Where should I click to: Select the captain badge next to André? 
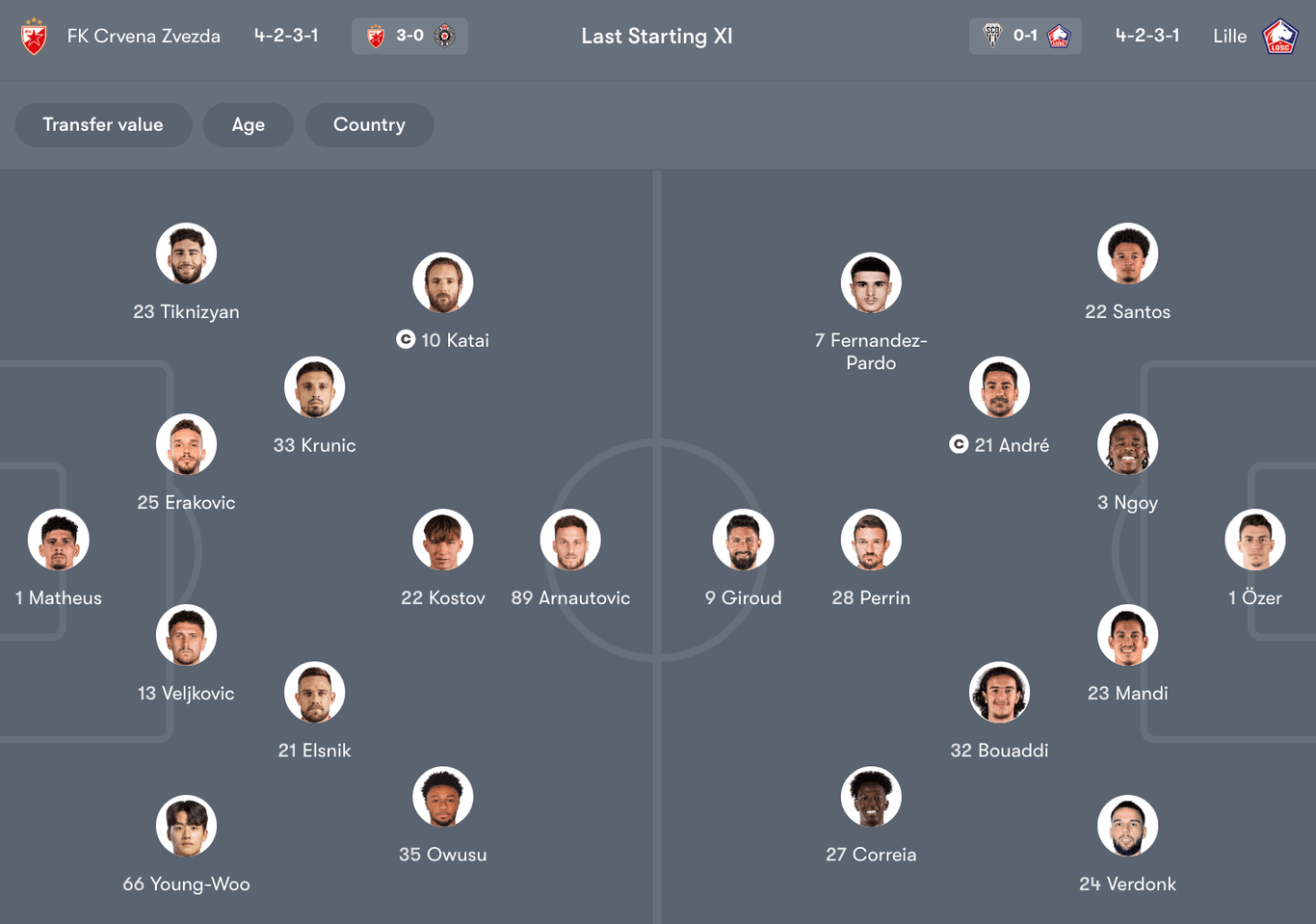959,444
